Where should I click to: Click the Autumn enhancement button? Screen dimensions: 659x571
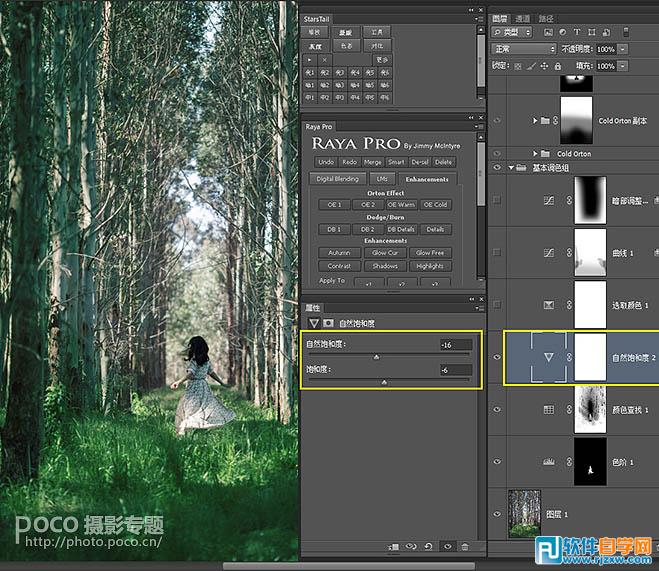pos(339,253)
